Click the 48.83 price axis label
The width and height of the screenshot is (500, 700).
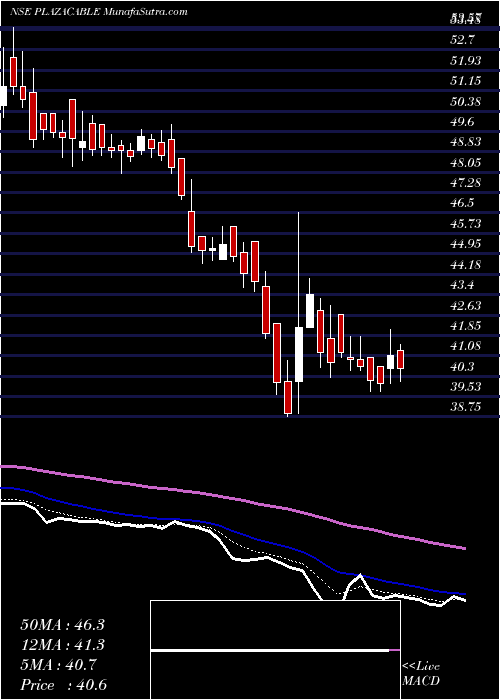click(x=466, y=142)
